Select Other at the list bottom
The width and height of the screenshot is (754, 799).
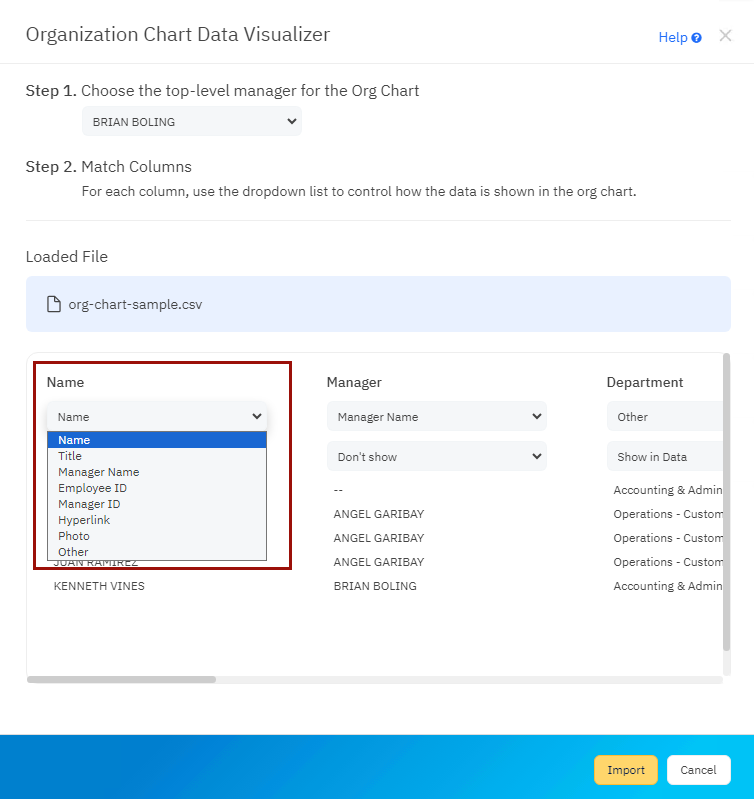pos(73,552)
